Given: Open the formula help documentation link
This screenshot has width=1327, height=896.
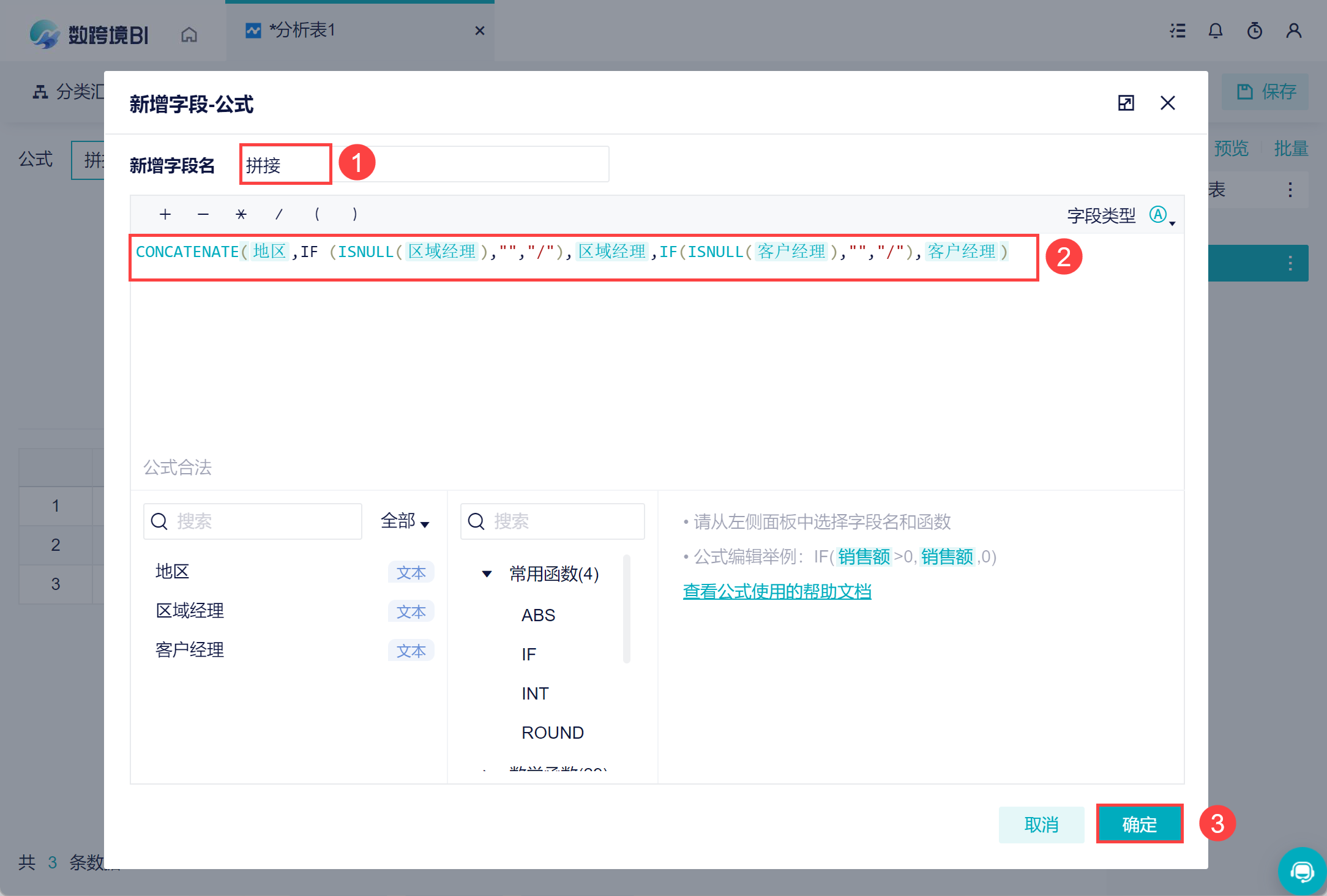Looking at the screenshot, I should tap(777, 591).
